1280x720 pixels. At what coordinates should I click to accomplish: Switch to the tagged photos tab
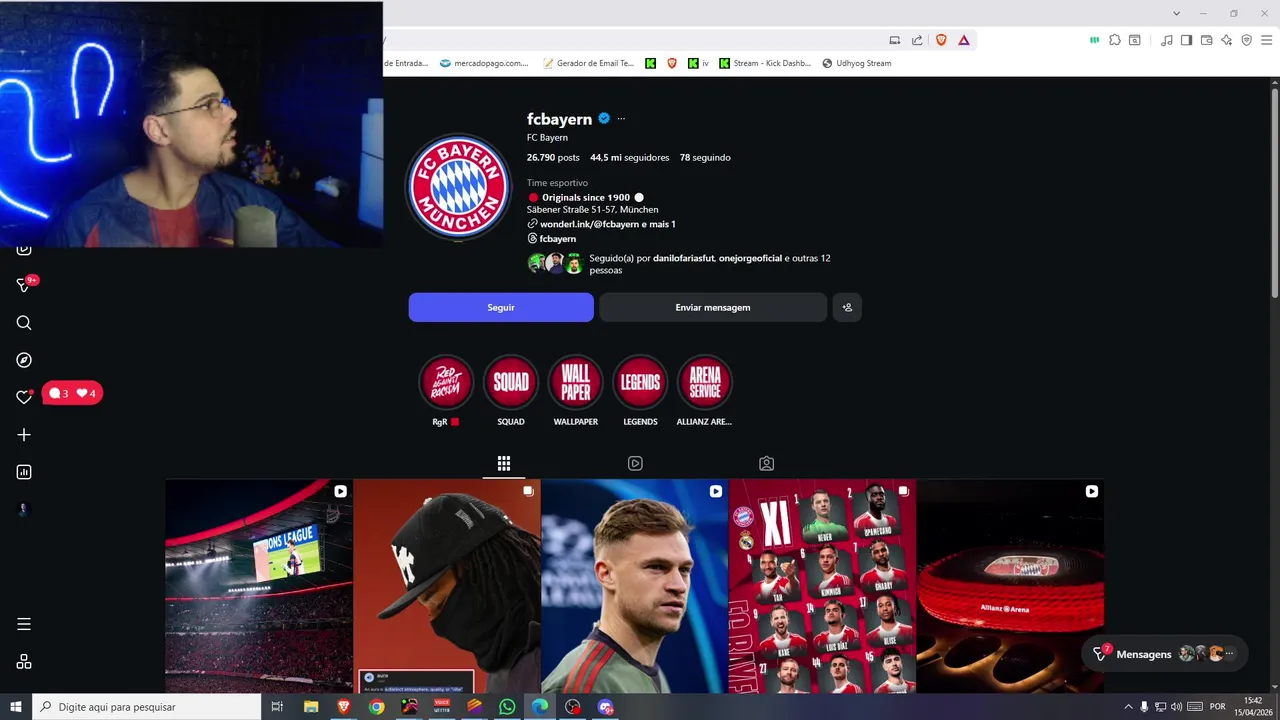766,463
